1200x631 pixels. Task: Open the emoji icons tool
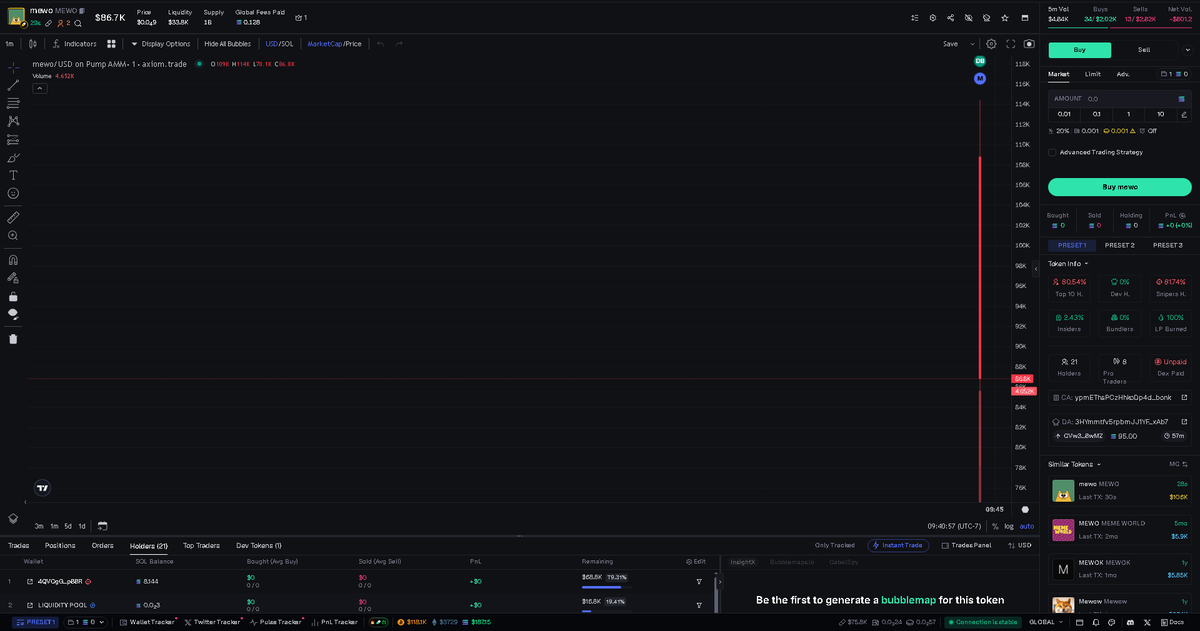pyautogui.click(x=13, y=193)
